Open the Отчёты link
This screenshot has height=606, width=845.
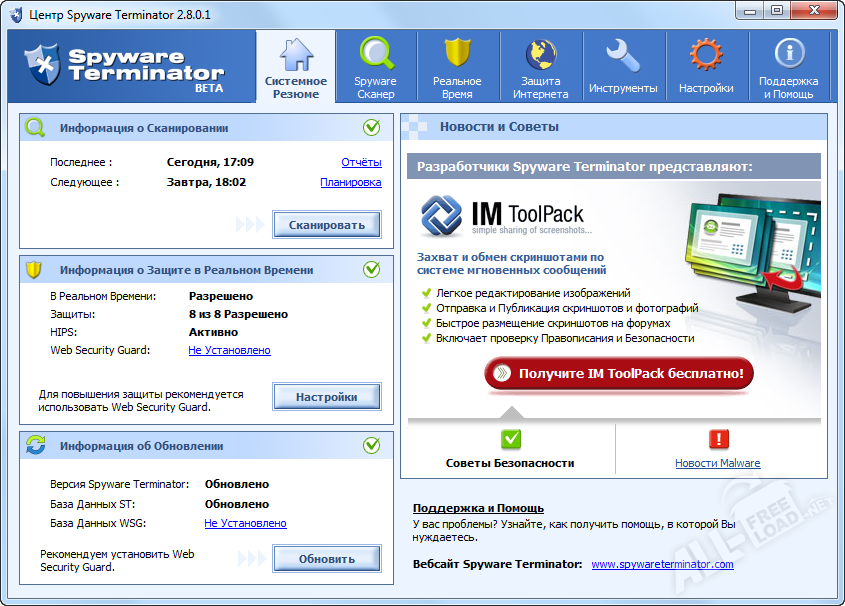pos(361,162)
